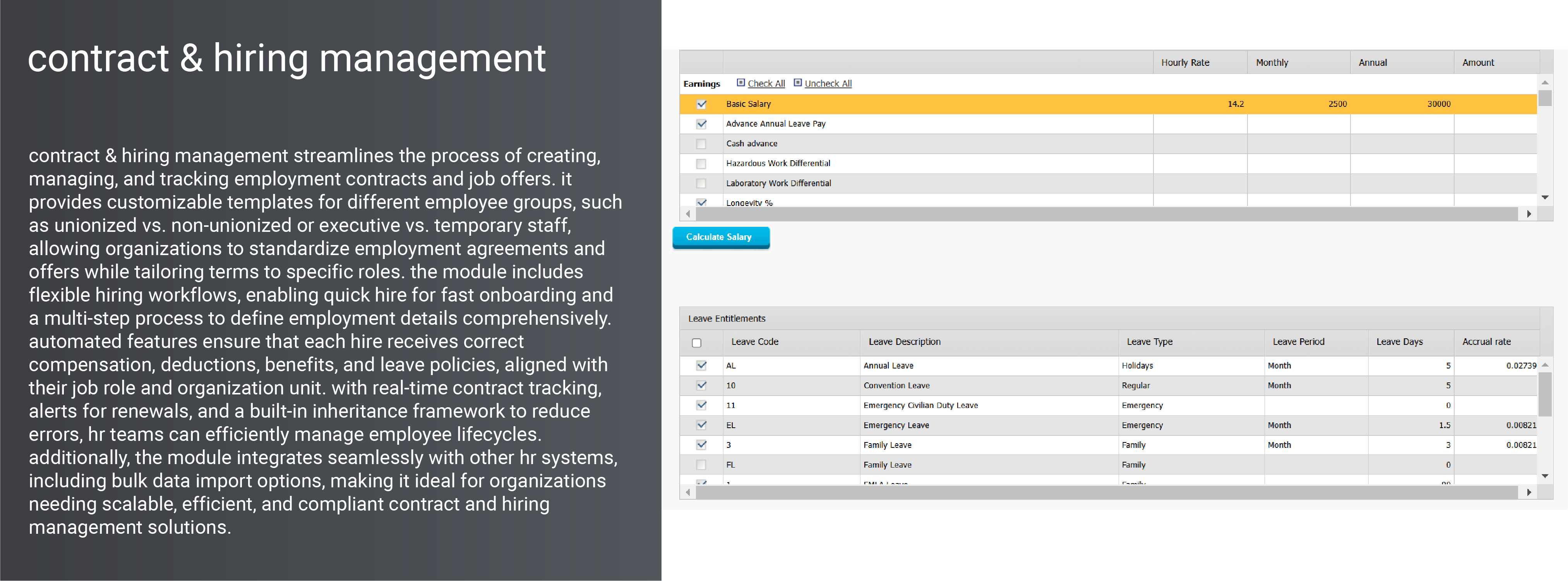1568x581 pixels.
Task: Click the Monthly column header
Action: pos(1298,62)
